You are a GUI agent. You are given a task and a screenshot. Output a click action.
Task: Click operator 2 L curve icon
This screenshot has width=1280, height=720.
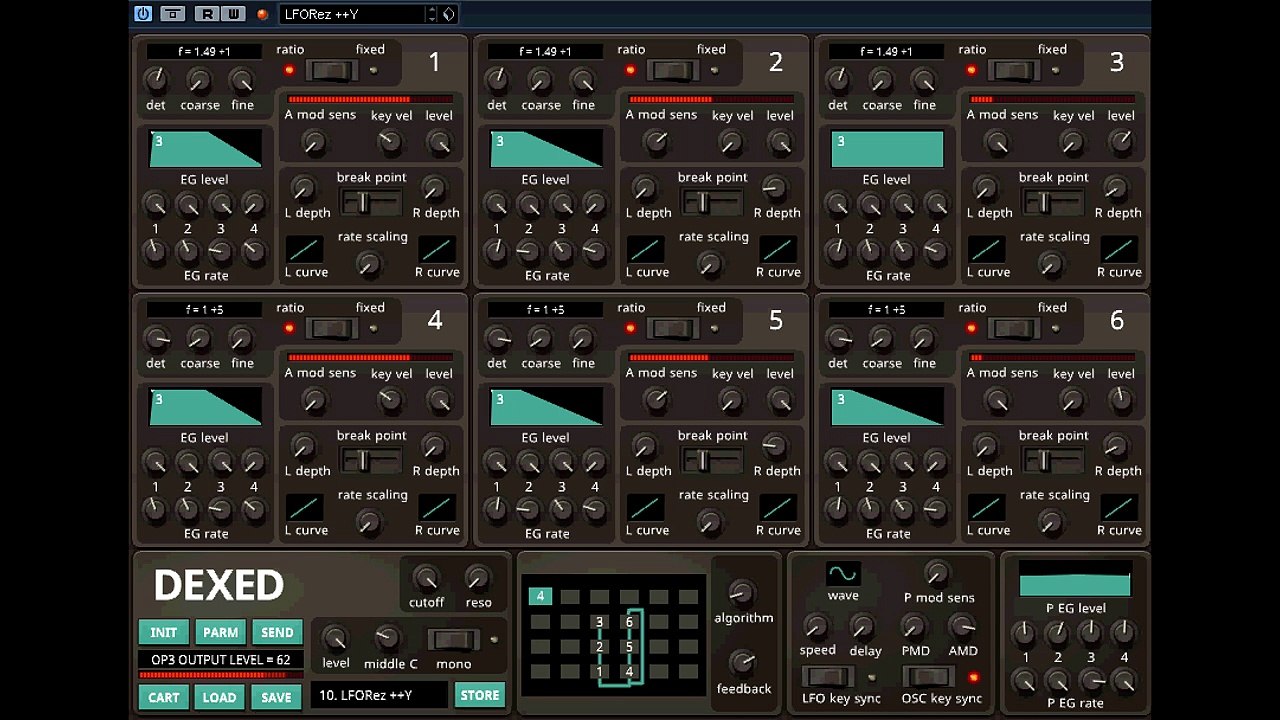tap(646, 249)
